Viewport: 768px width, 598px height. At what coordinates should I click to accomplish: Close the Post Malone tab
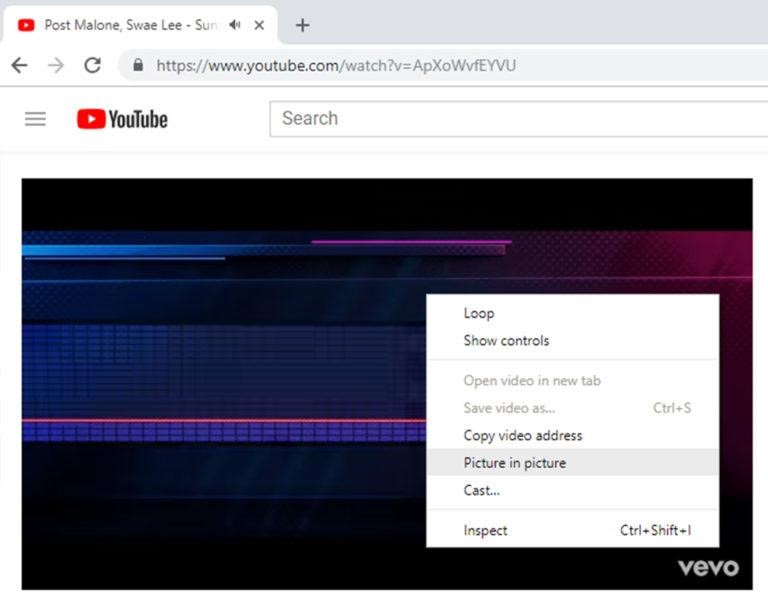coord(259,25)
